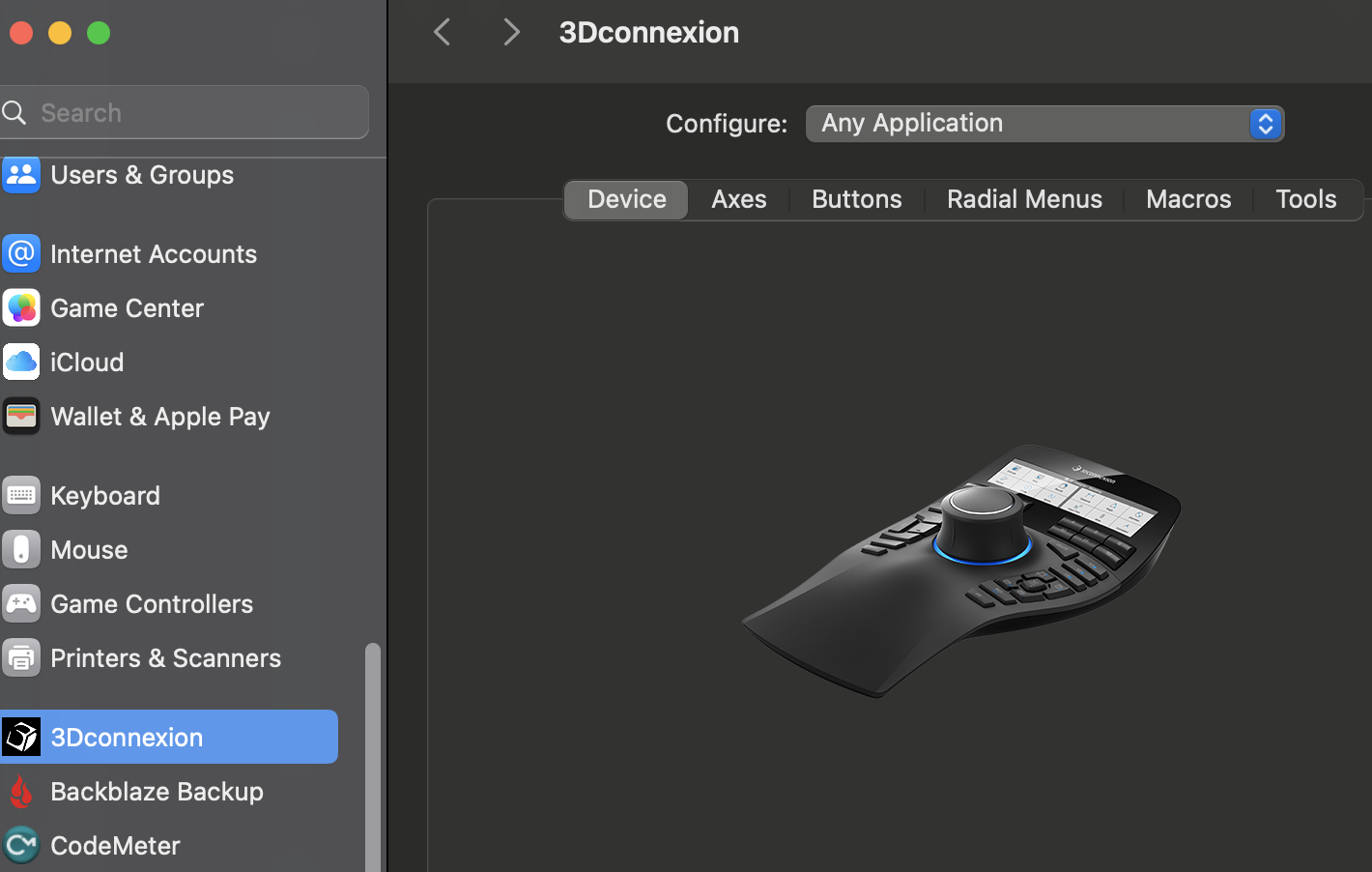1372x872 pixels.
Task: Select the CodeMeter text label
Action: click(115, 846)
